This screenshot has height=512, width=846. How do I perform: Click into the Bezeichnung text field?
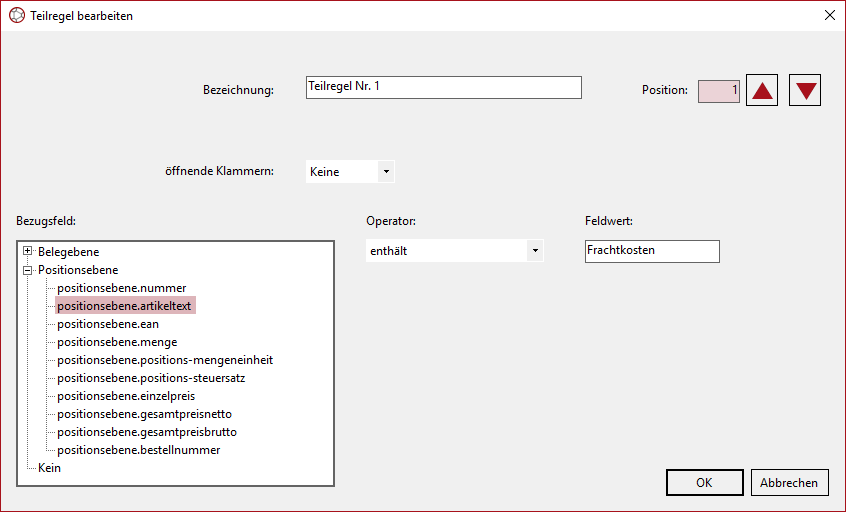point(443,88)
